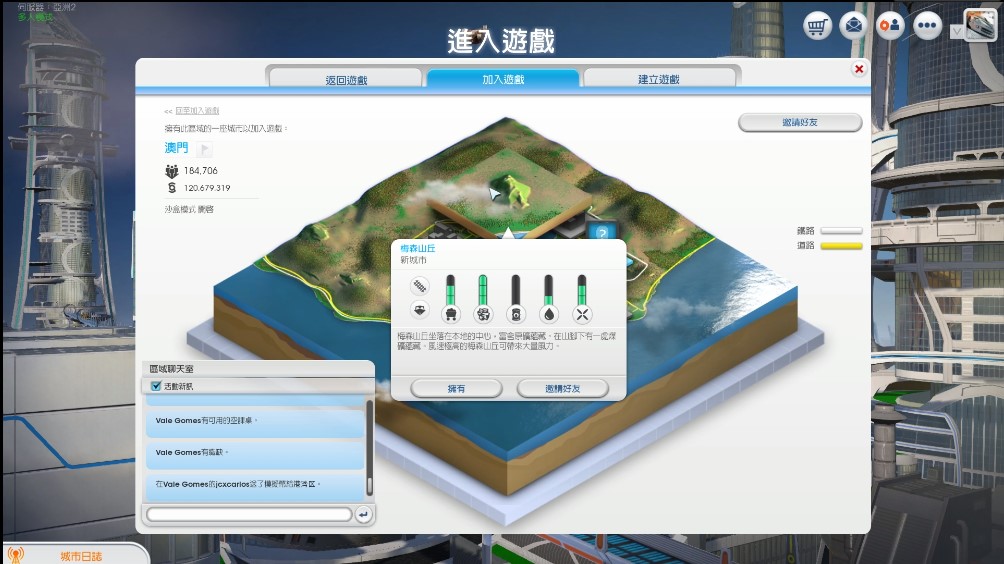Image resolution: width=1004 pixels, height=564 pixels.
Task: Click the wind level gauge bar
Action: tap(581, 290)
